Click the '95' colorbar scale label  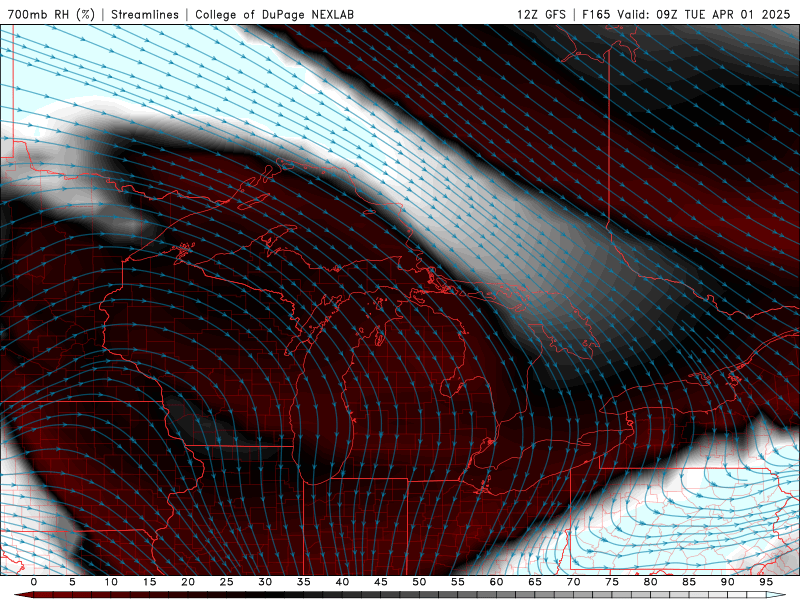766,582
